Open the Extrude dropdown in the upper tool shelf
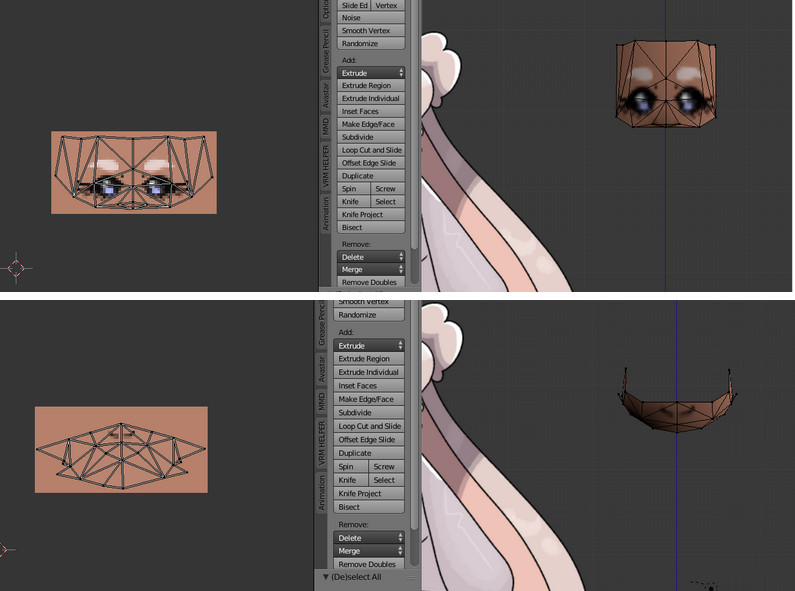Viewport: 795px width, 591px height. coord(372,73)
